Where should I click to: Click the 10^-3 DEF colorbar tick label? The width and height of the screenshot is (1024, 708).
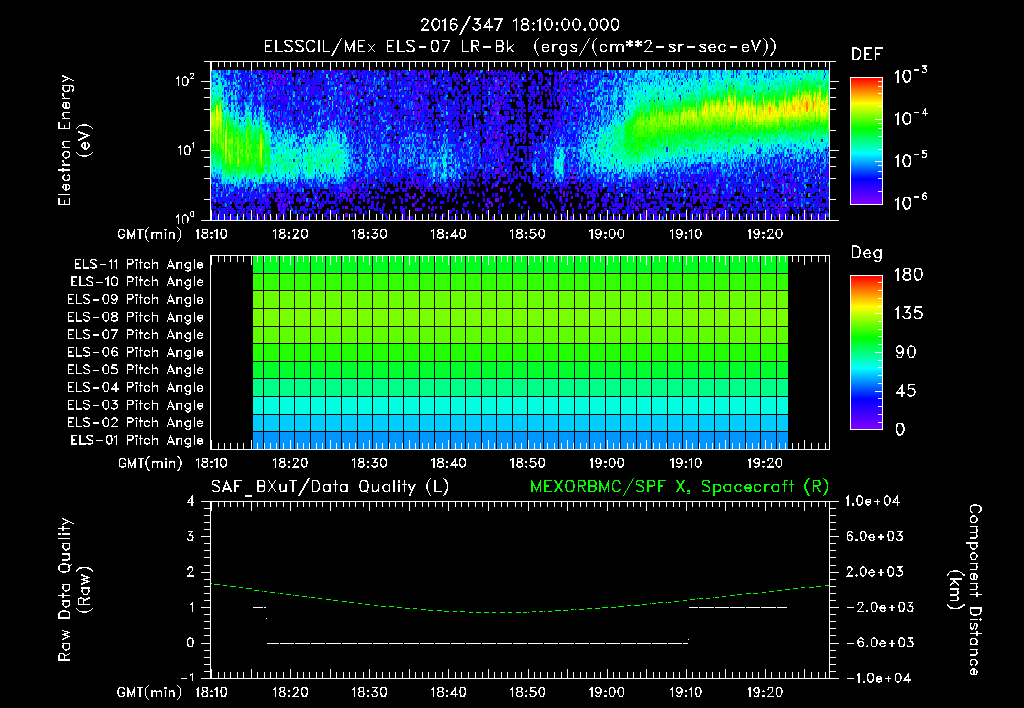(x=910, y=76)
